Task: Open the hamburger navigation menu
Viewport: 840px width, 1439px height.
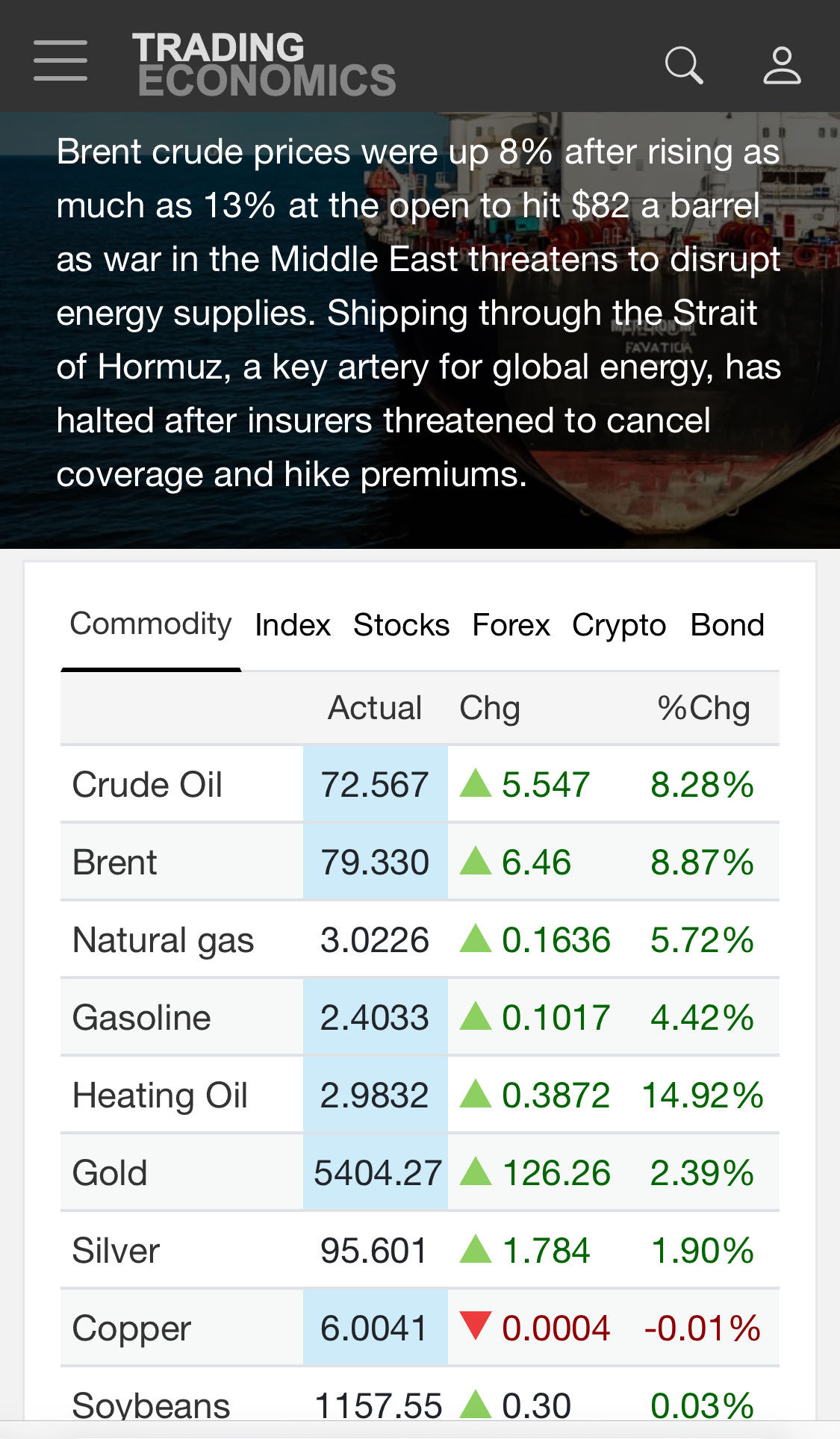Action: point(60,61)
